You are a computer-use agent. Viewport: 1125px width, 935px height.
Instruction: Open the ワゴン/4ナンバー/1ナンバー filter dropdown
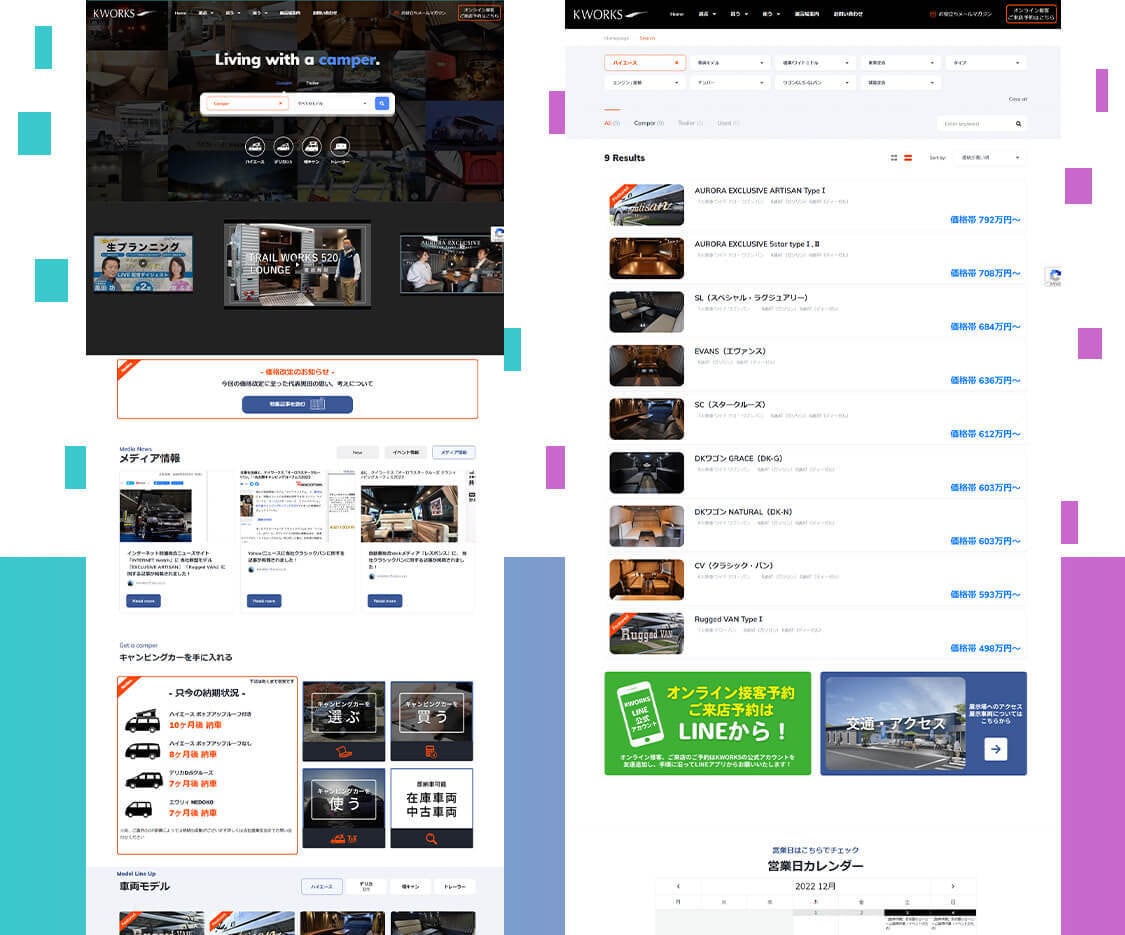click(815, 83)
